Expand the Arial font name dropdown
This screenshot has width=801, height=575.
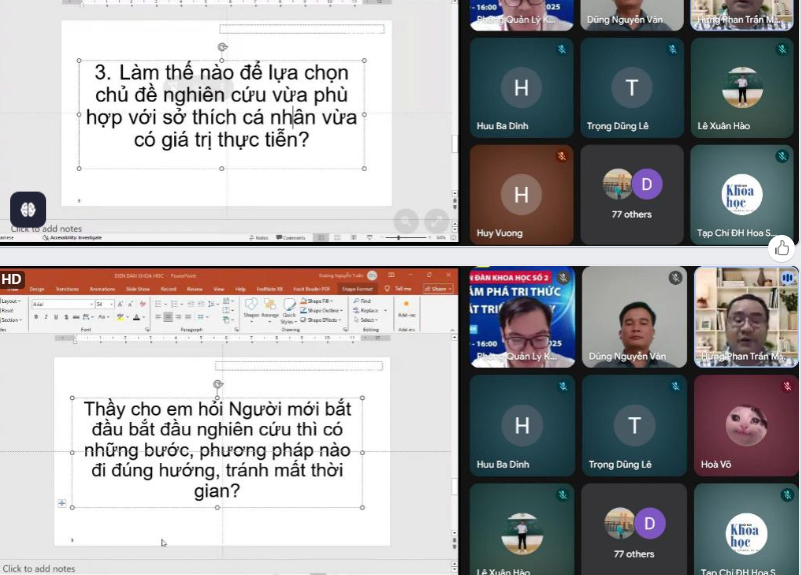click(88, 303)
